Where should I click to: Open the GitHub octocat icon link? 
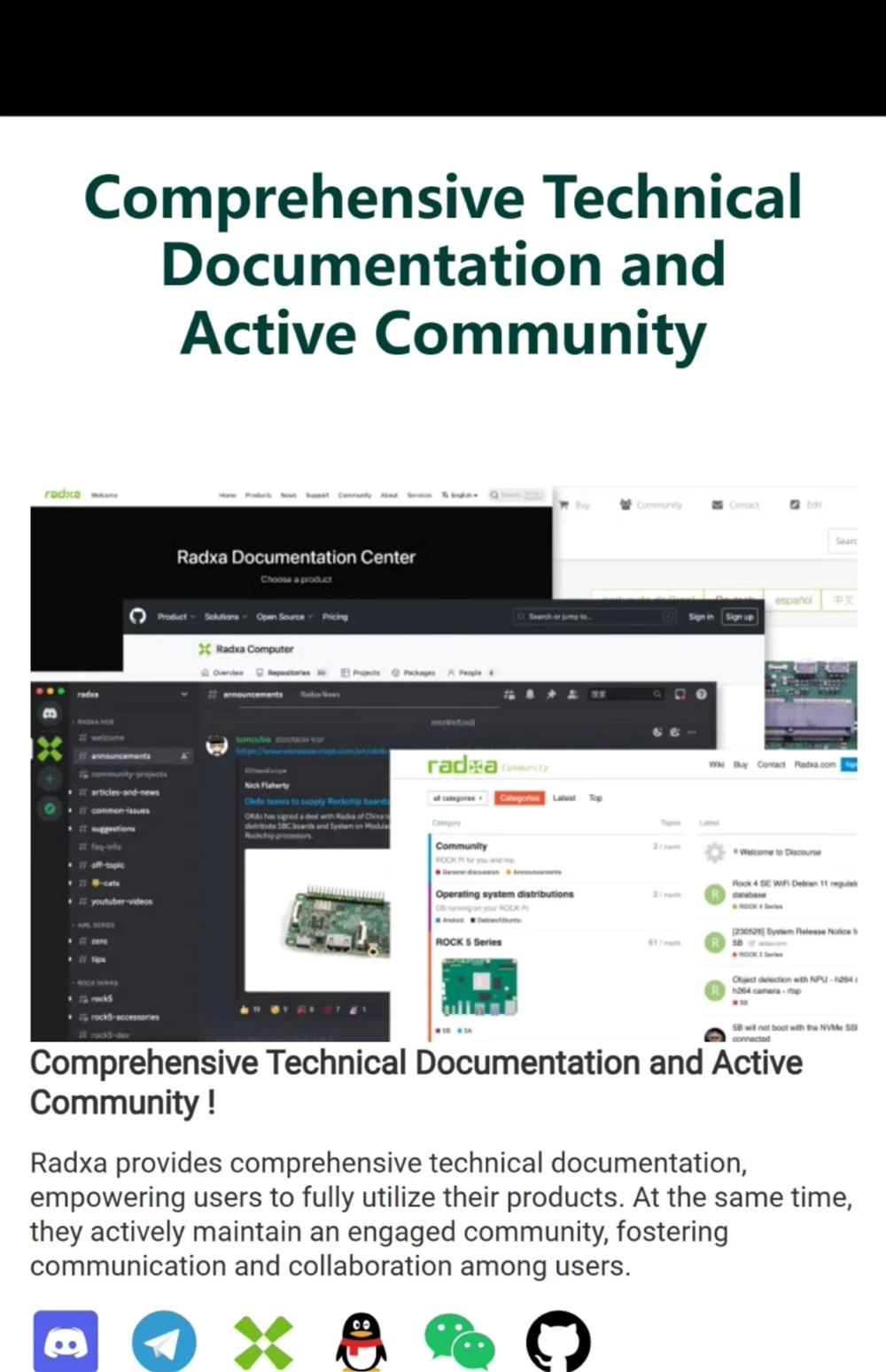click(558, 1342)
